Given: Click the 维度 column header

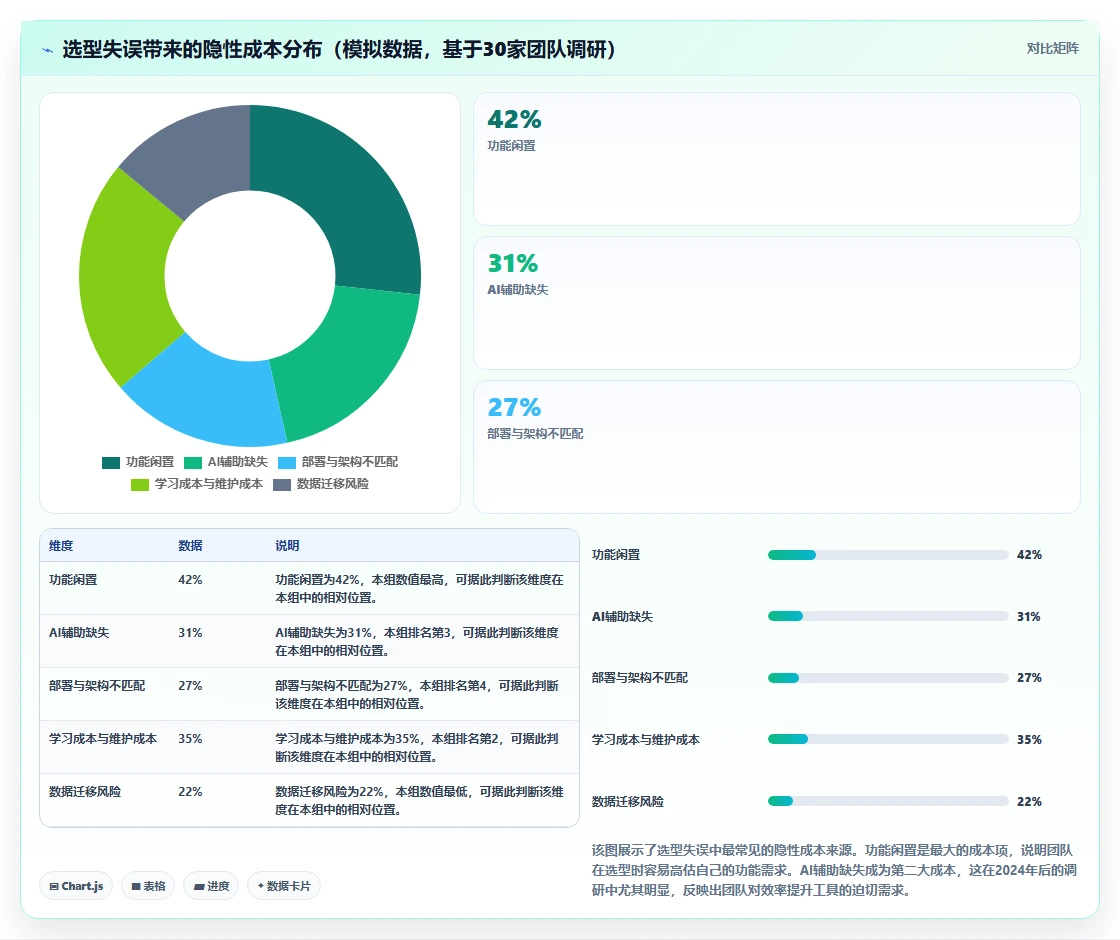Looking at the screenshot, I should click(61, 546).
